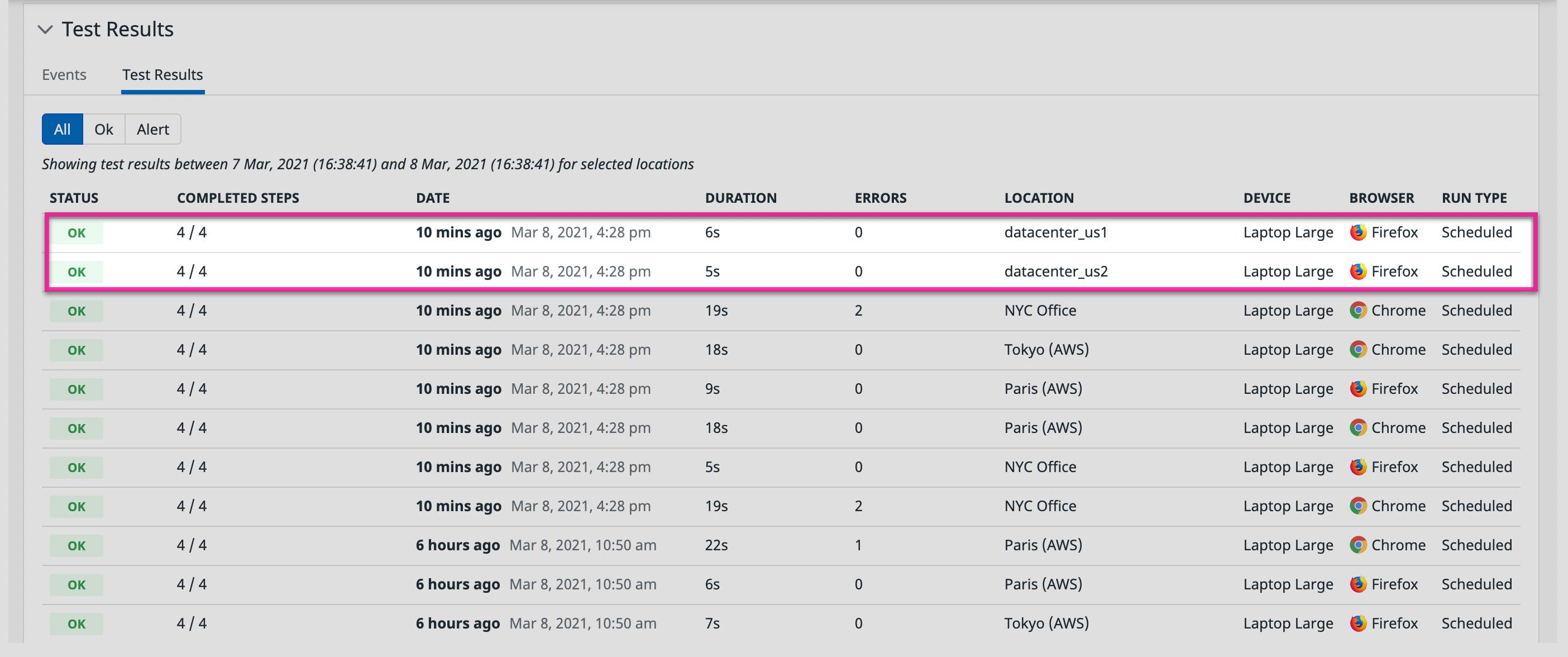Click the OK status badge in the first row

[x=76, y=232]
